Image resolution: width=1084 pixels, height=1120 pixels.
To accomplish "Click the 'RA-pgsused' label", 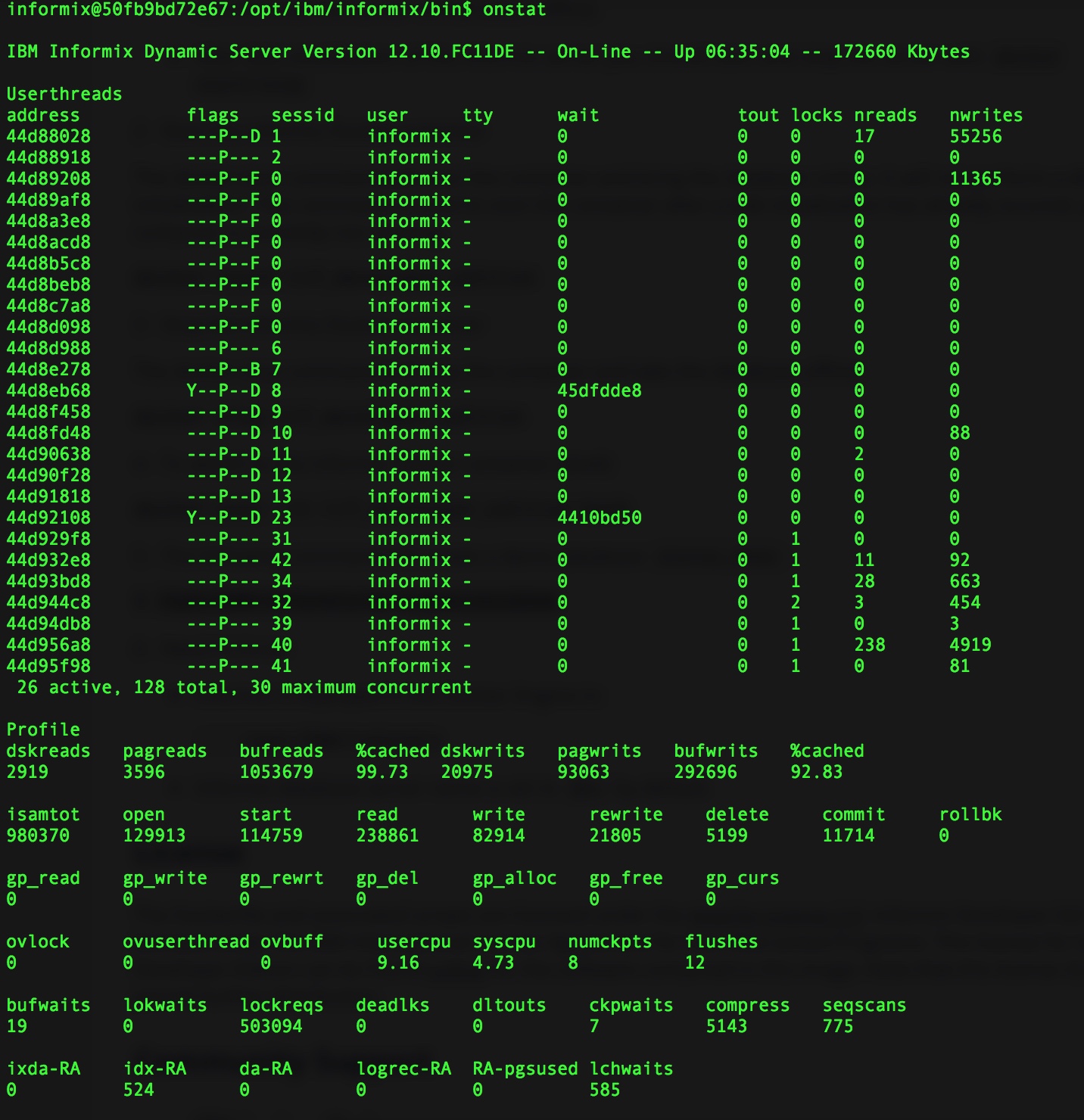I will pyautogui.click(x=525, y=1069).
